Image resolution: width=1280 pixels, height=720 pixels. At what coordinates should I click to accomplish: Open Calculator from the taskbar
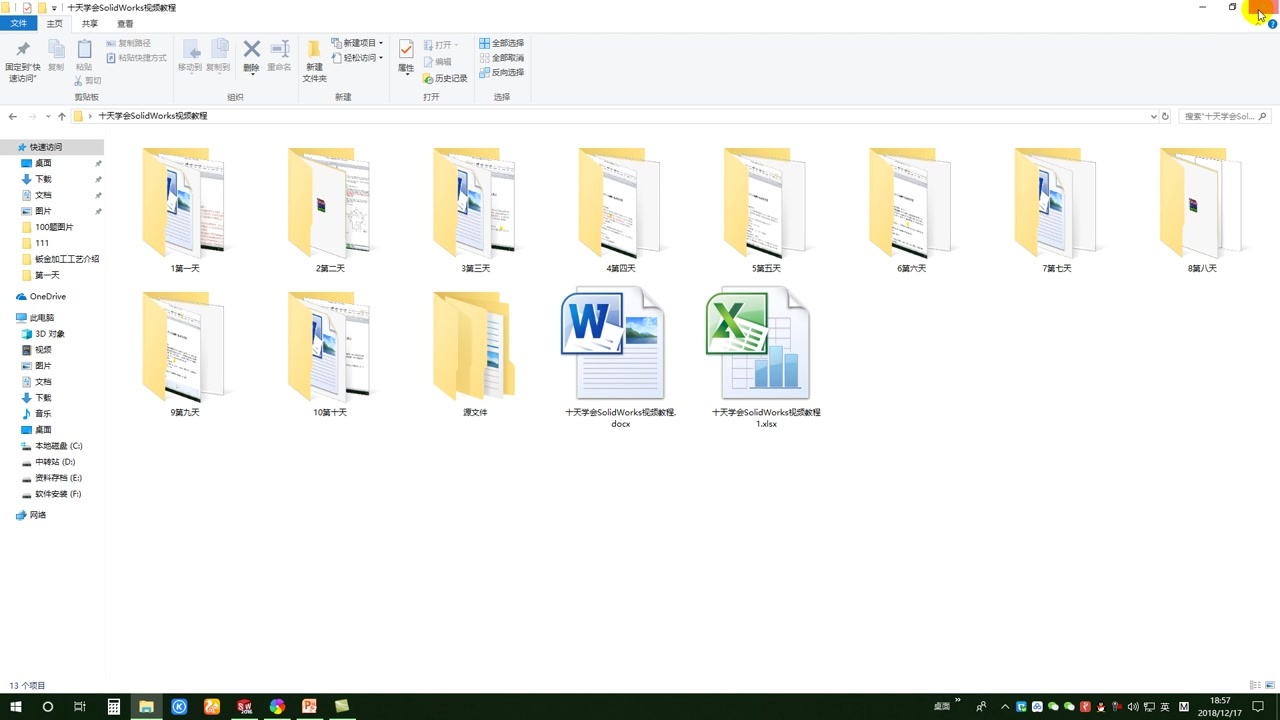click(x=113, y=706)
